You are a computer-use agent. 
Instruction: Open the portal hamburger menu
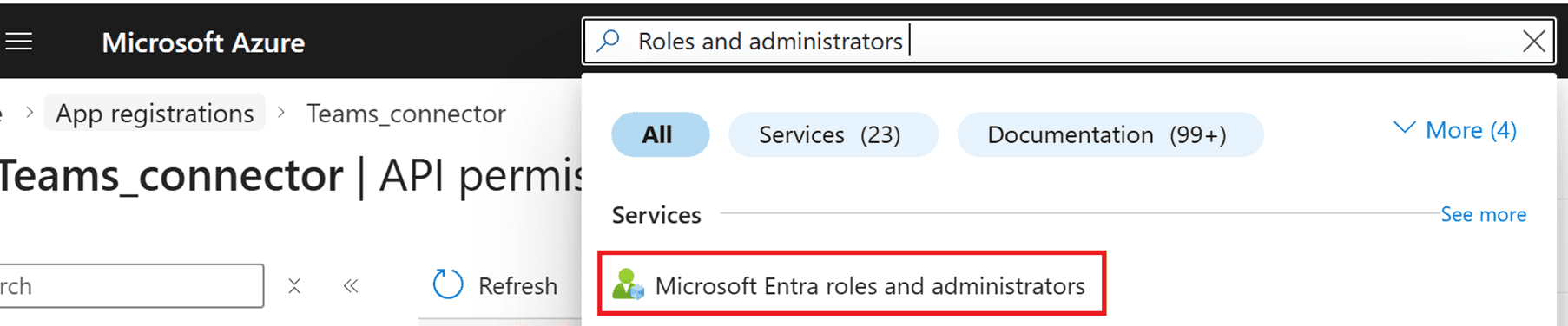pyautogui.click(x=18, y=42)
